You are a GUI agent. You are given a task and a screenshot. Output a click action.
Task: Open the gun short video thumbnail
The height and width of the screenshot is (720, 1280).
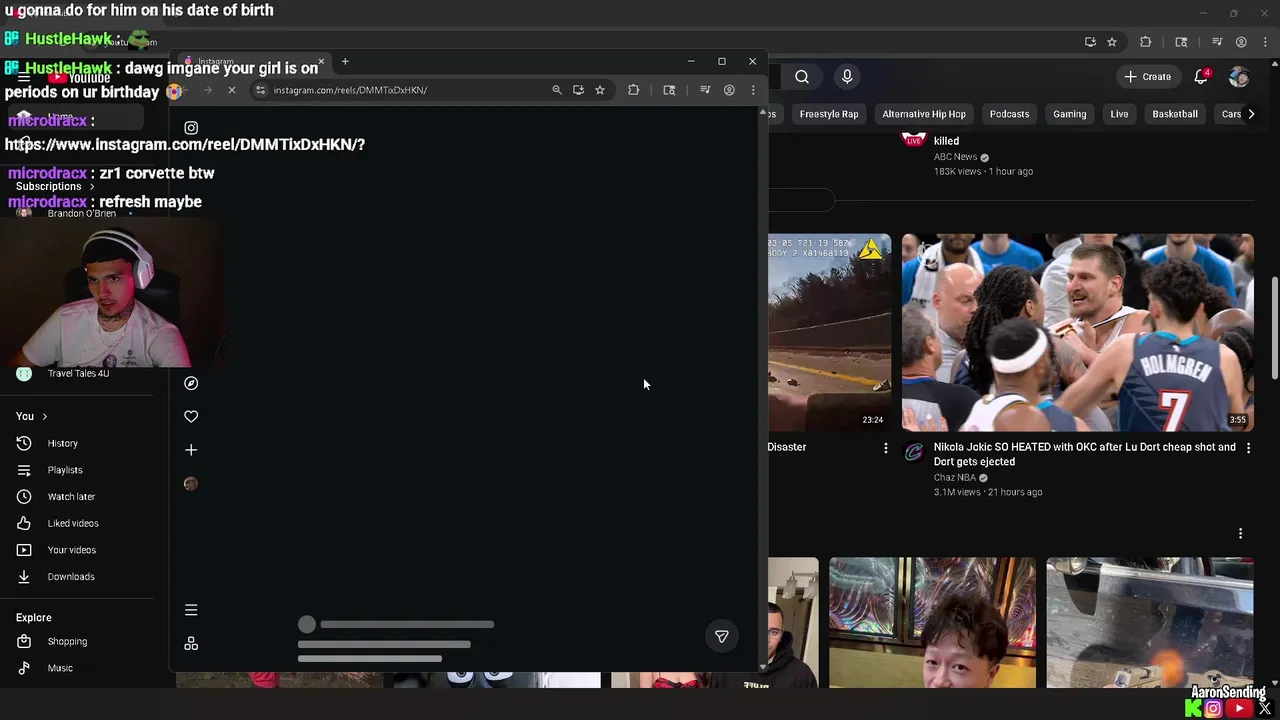[1150, 623]
